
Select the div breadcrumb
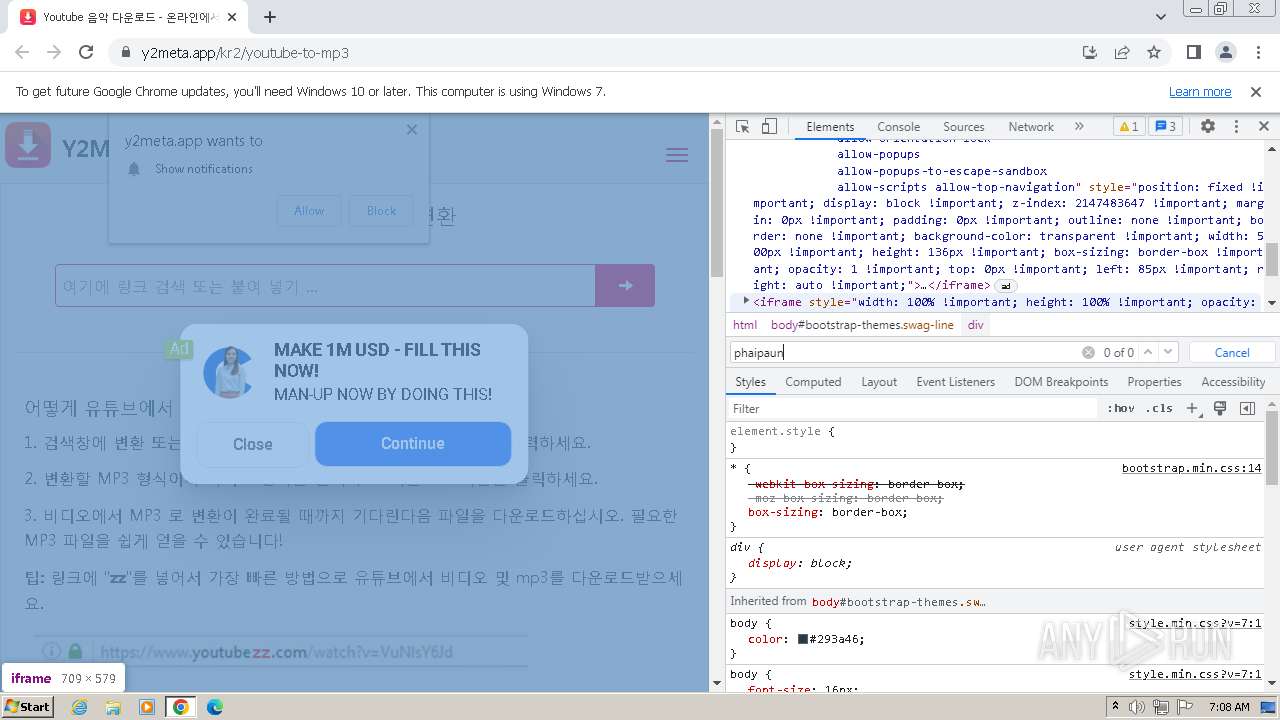point(975,325)
